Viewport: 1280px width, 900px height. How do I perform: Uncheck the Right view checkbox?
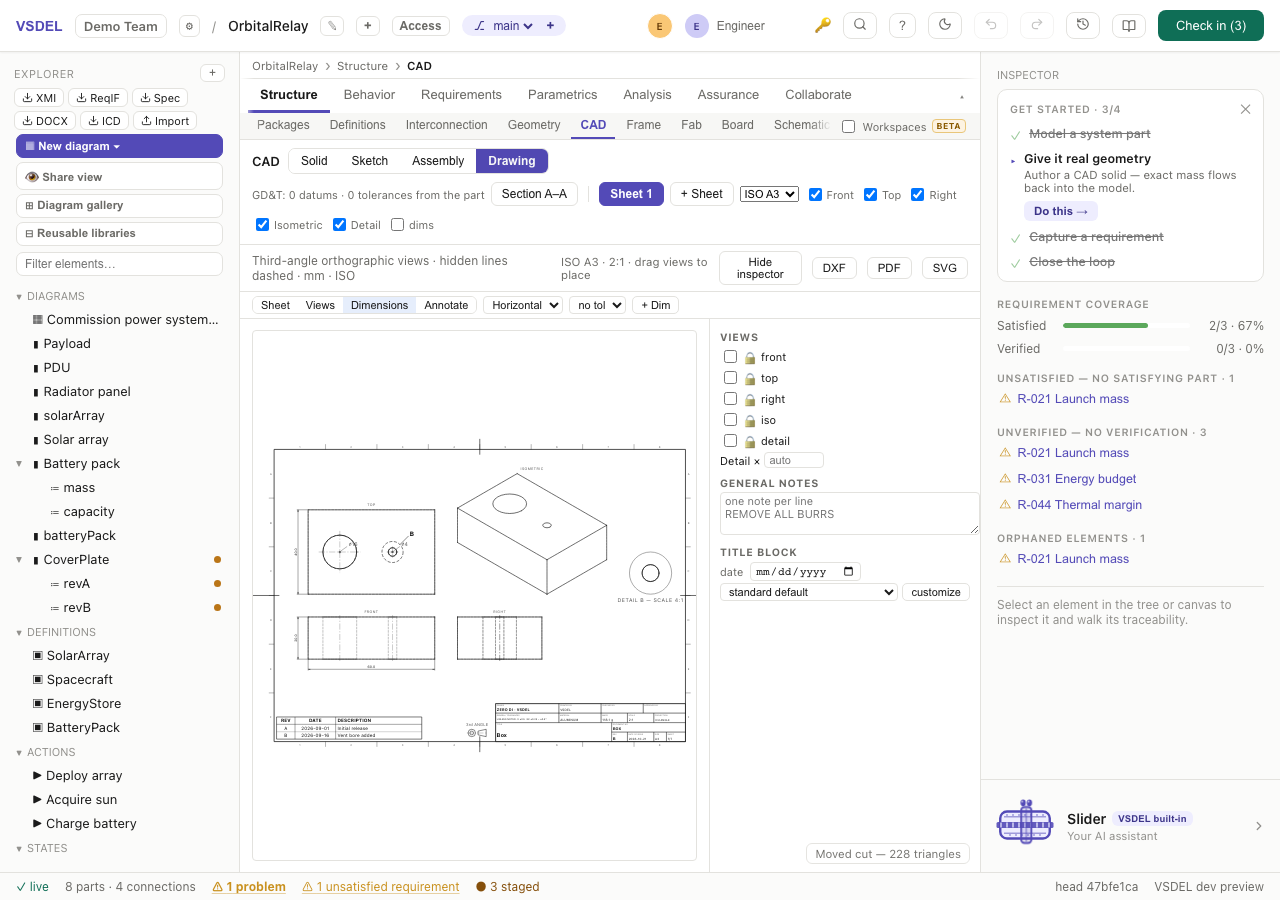coord(917,195)
